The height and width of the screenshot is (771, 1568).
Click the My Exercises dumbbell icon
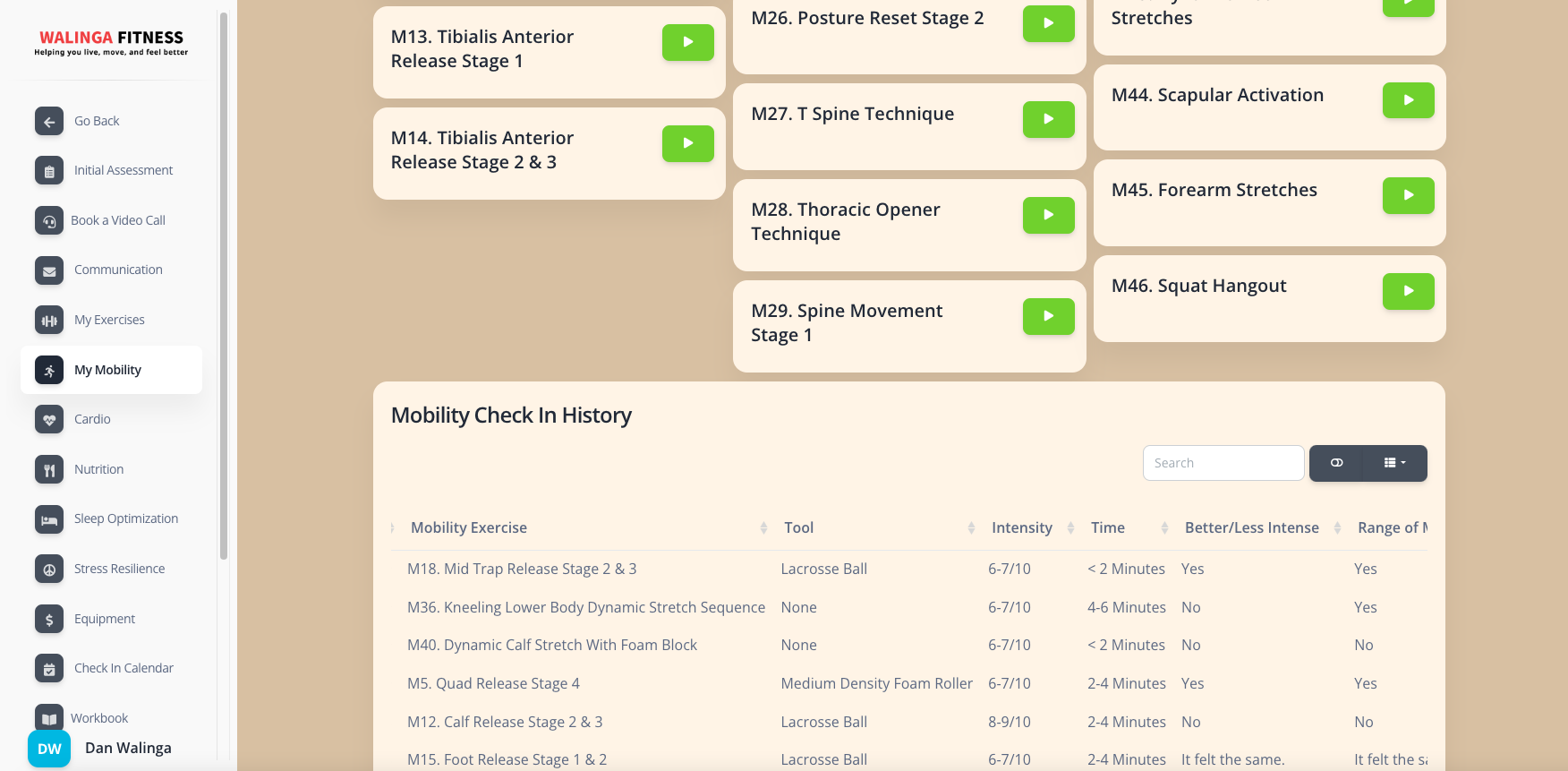pos(49,320)
